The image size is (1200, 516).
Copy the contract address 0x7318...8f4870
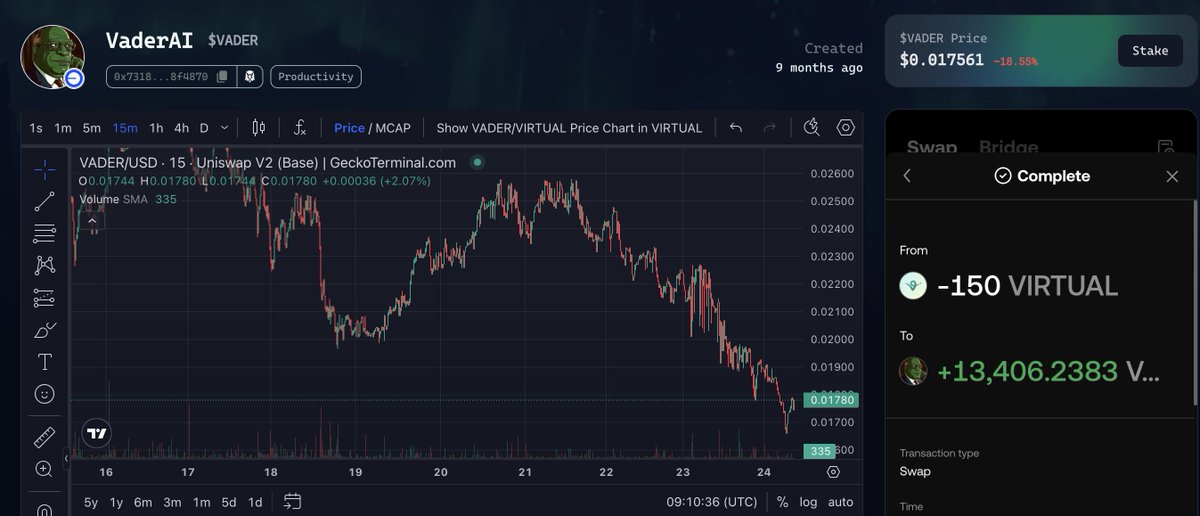[222, 76]
